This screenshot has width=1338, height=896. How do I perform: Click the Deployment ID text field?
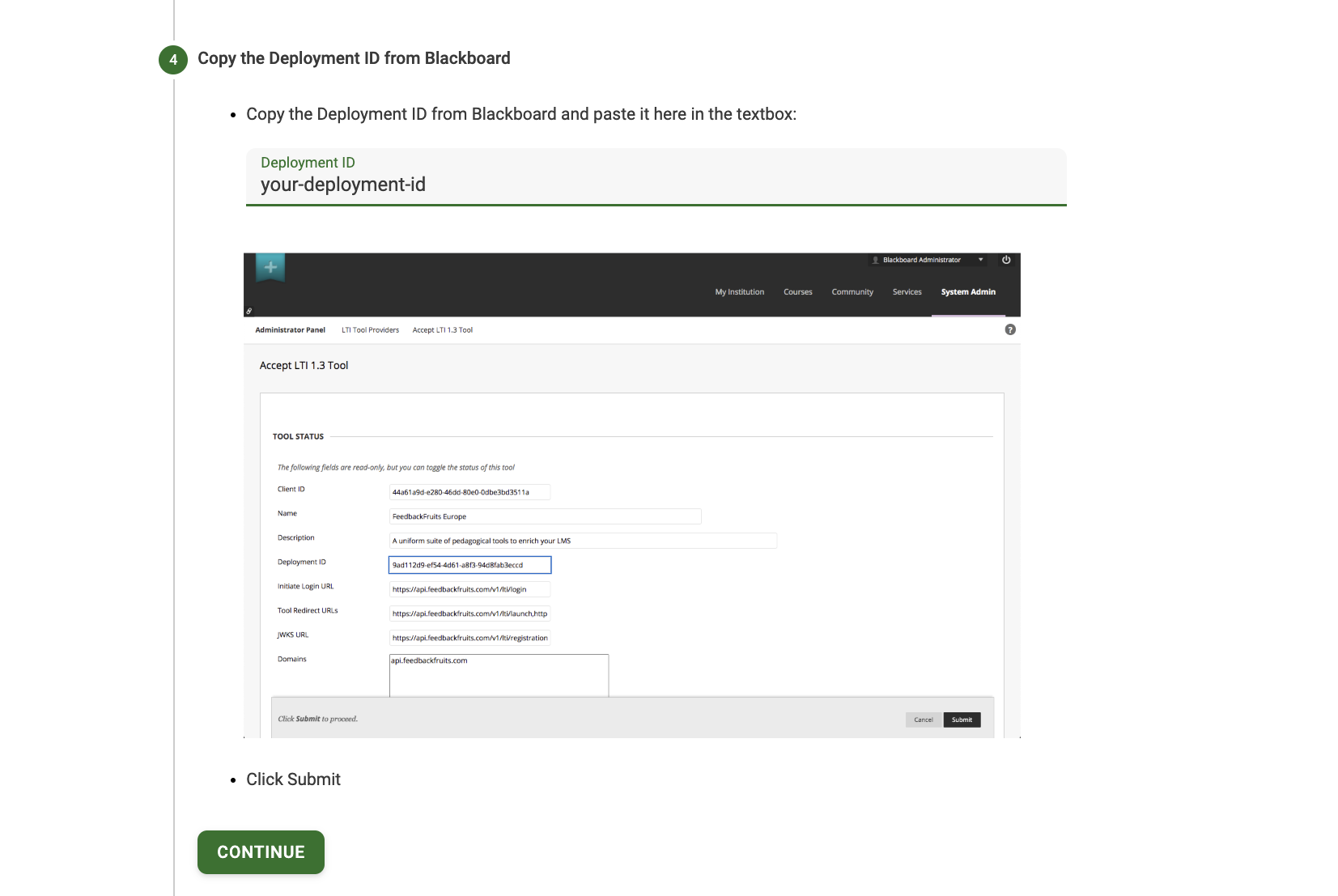[656, 177]
